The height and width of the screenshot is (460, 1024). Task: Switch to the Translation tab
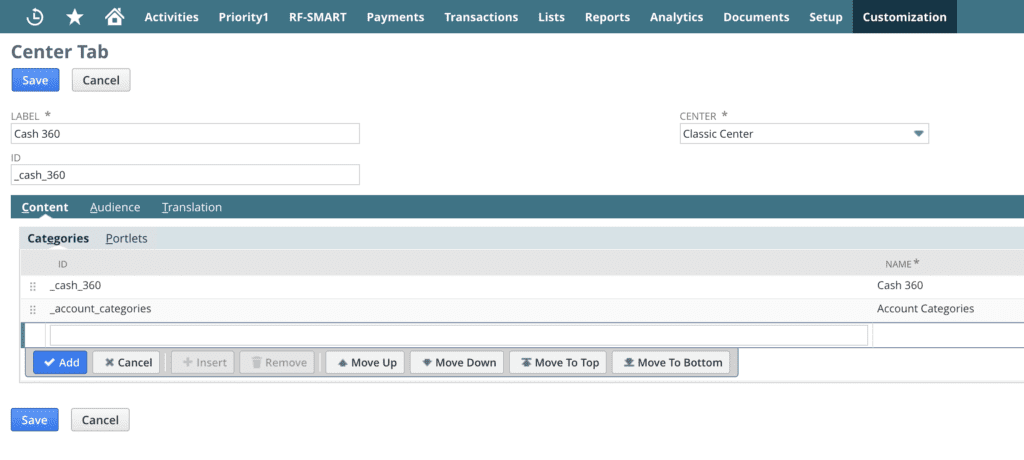pyautogui.click(x=192, y=207)
